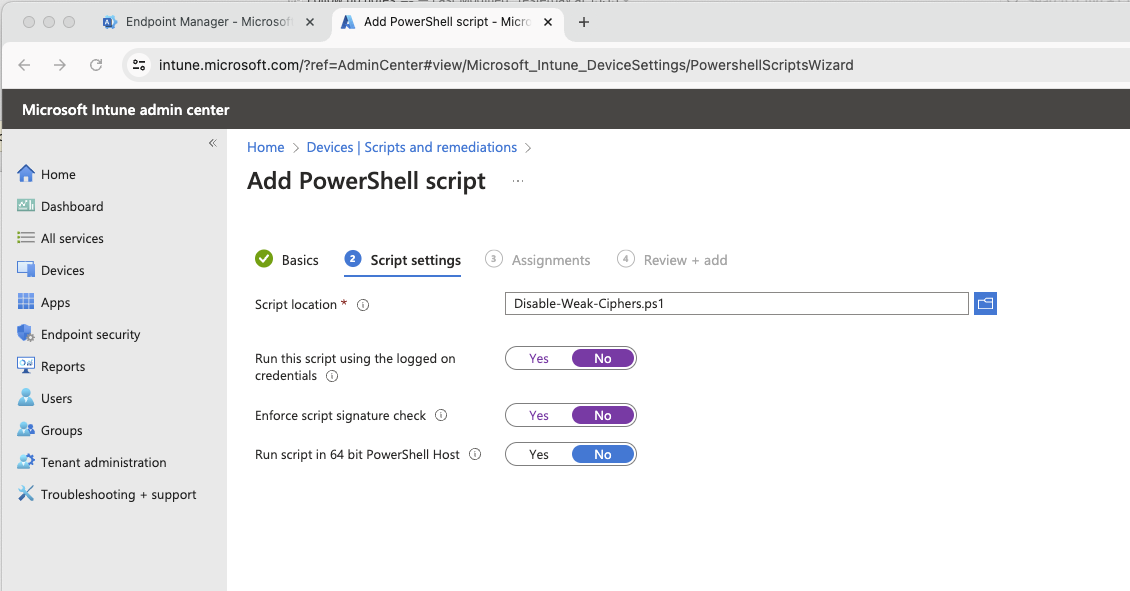Click the Home breadcrumb link

coord(265,147)
